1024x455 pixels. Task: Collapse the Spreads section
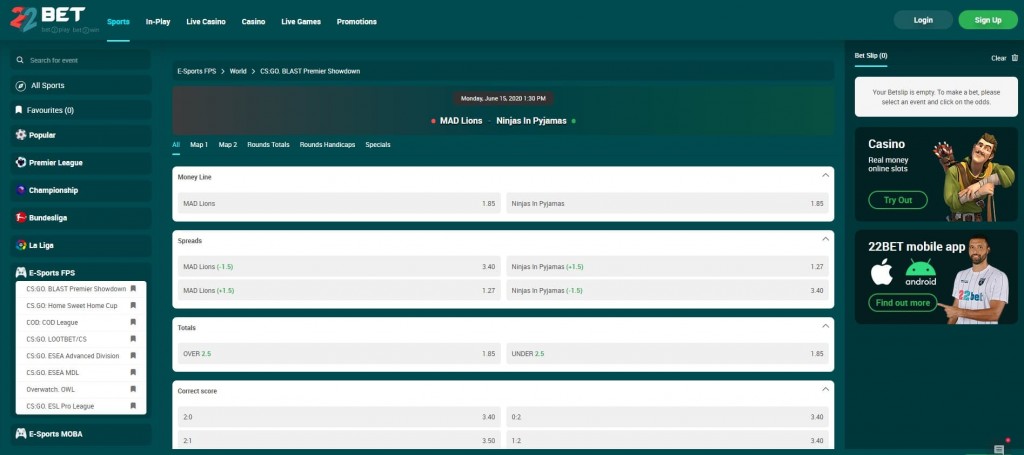point(825,239)
